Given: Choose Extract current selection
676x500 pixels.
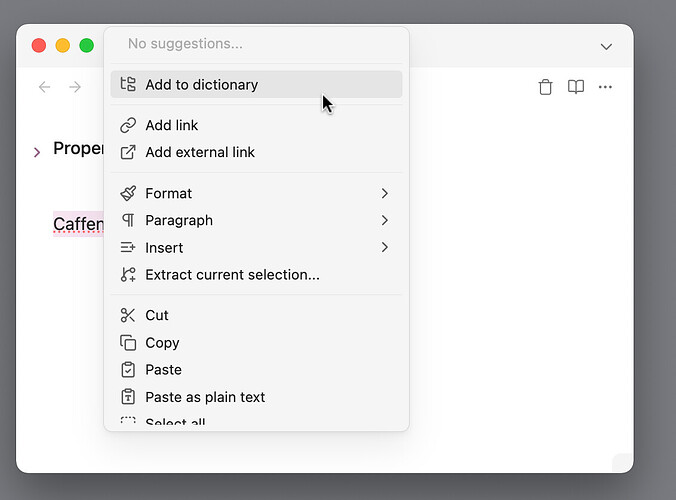Looking at the screenshot, I should [x=232, y=275].
